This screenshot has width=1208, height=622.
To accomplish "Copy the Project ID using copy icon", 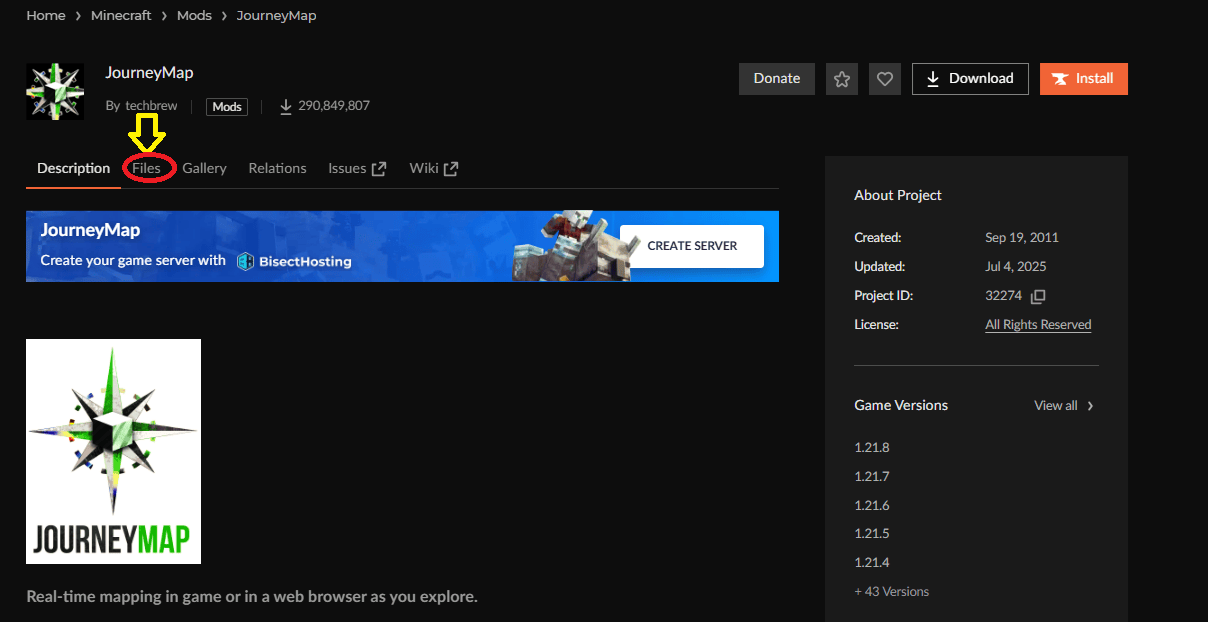I will (1038, 296).
